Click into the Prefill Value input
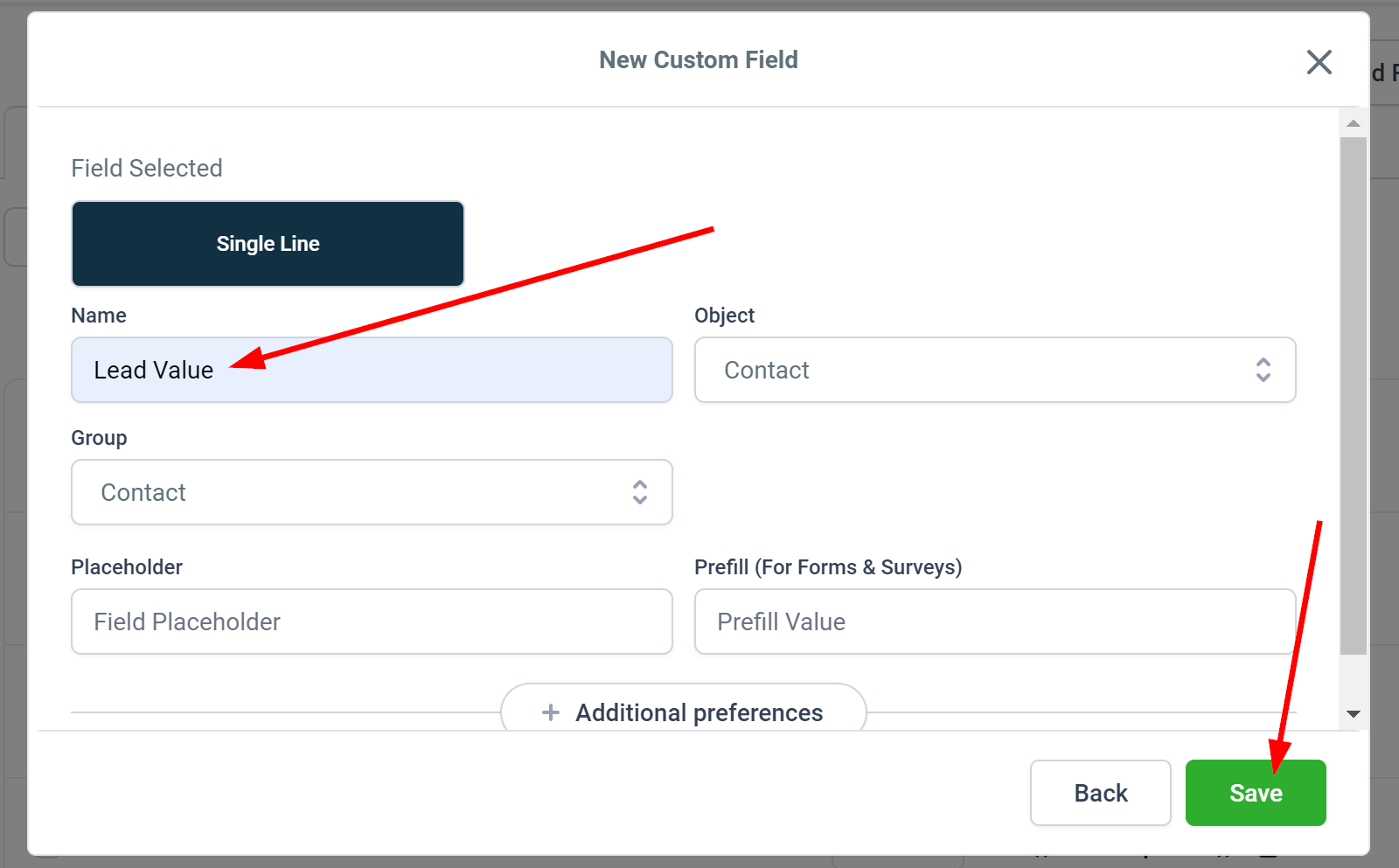Screen dimensions: 1399x868 tap(994, 621)
